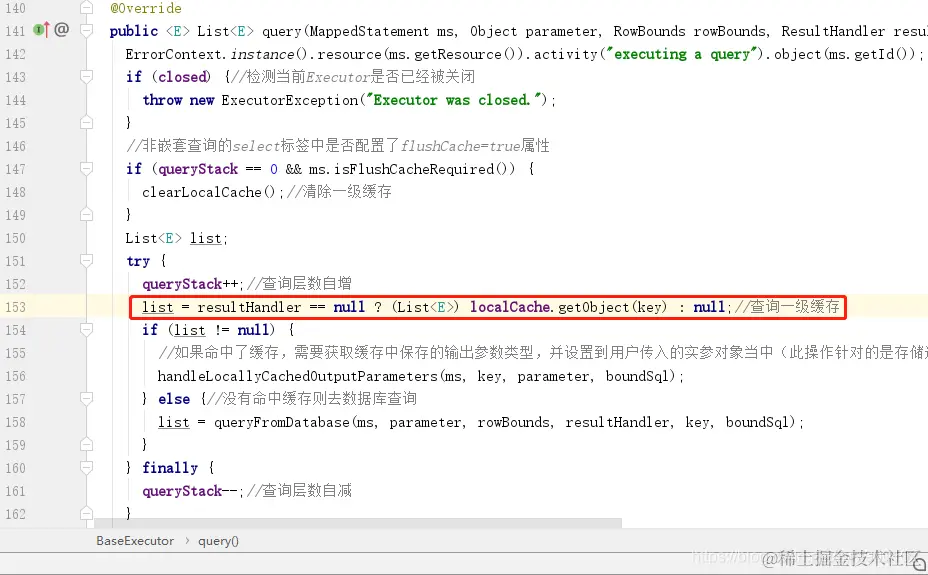Screen dimensions: 928x575
Task: Collapse the if (closed) block at line 143
Action: click(x=86, y=77)
